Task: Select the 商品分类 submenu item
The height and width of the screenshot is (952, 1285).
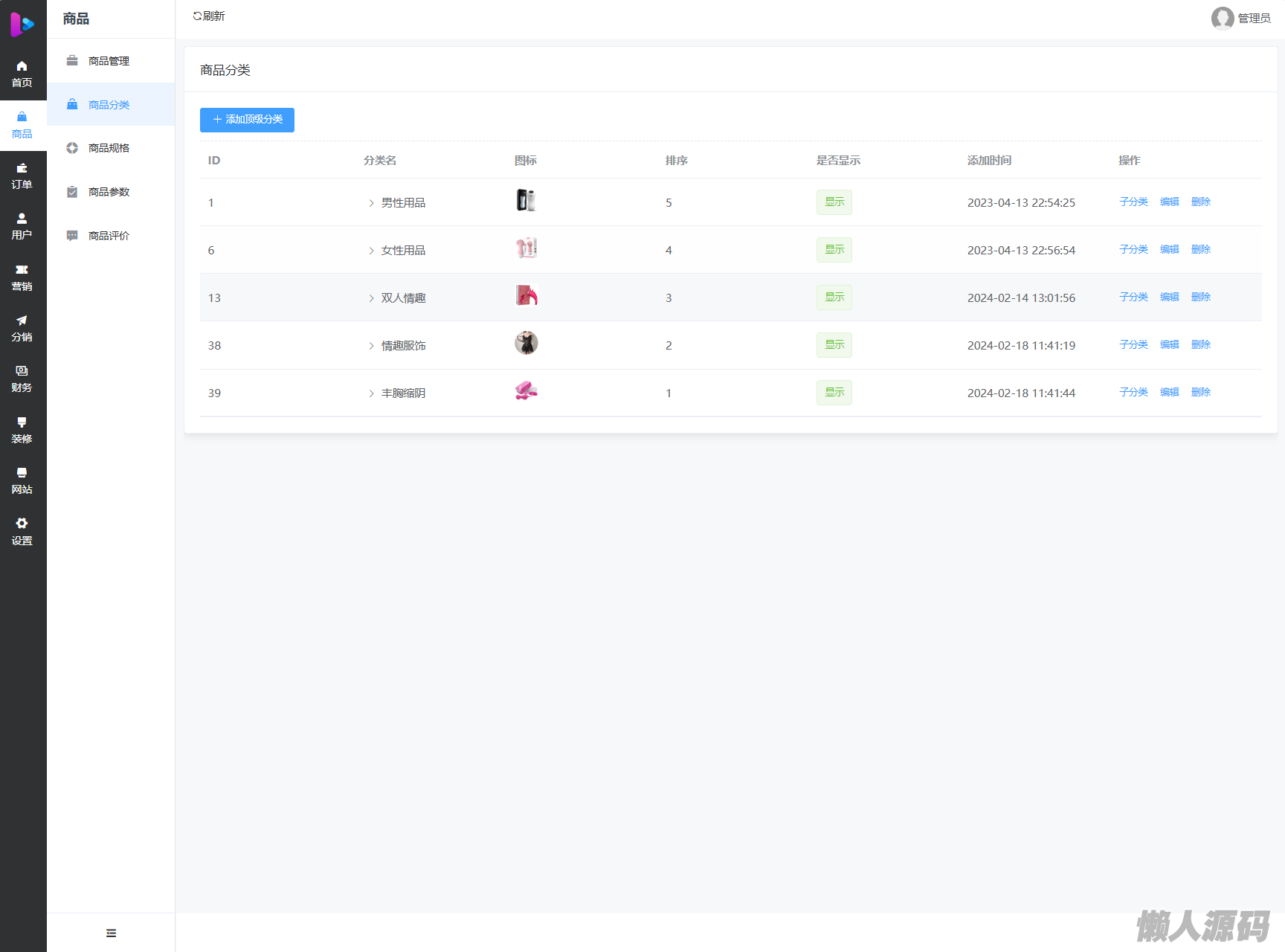Action: click(x=111, y=105)
